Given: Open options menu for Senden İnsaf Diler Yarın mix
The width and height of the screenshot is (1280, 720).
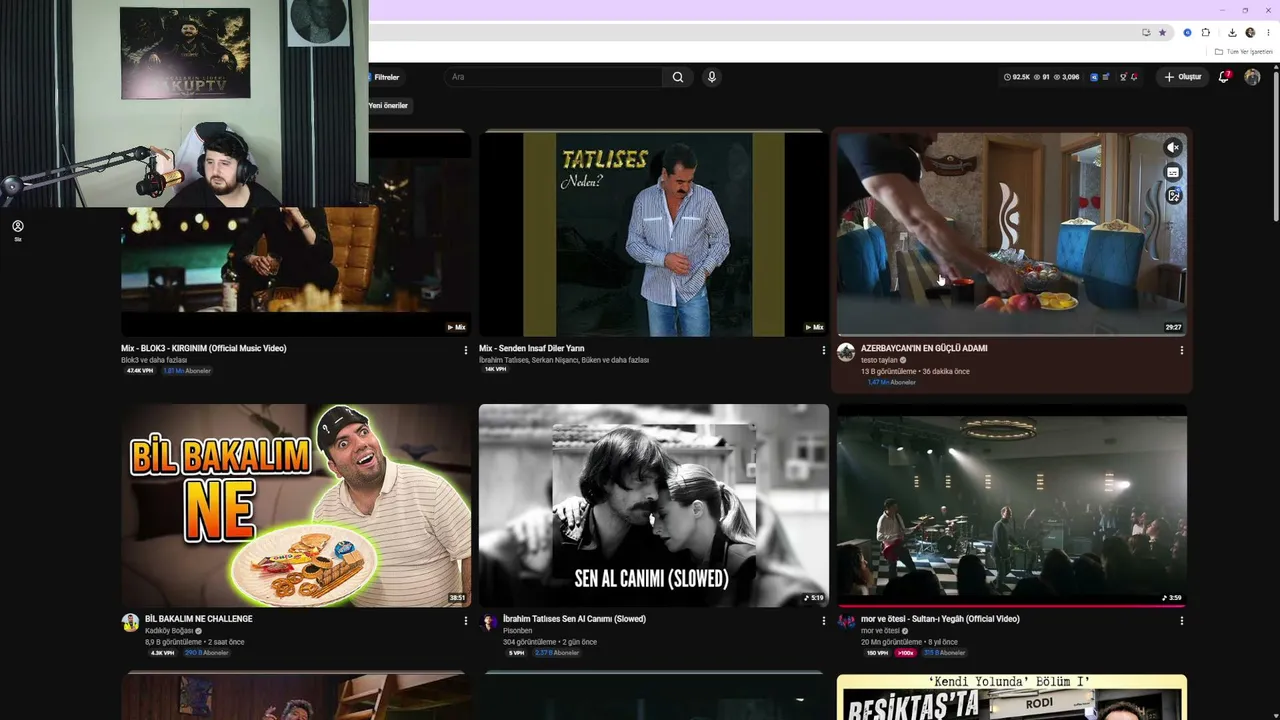Looking at the screenshot, I should pos(824,351).
